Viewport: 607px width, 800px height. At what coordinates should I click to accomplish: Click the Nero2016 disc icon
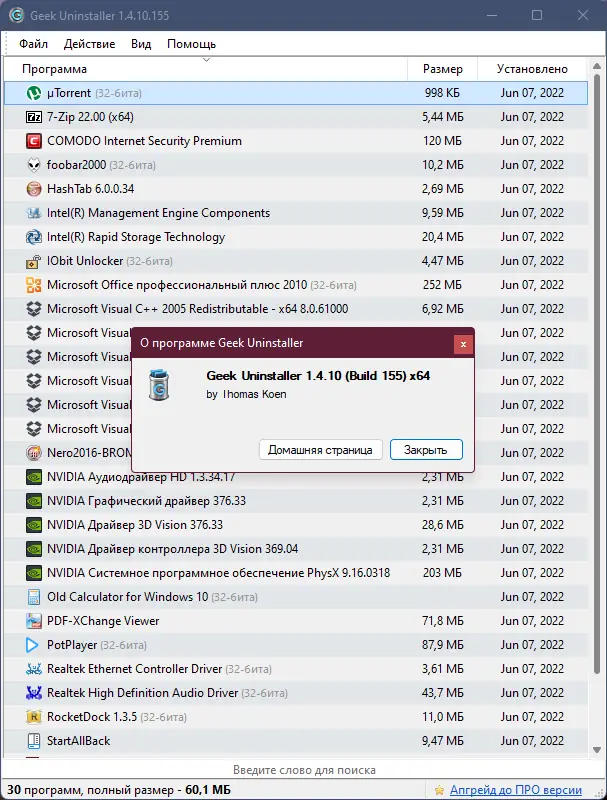[34, 453]
